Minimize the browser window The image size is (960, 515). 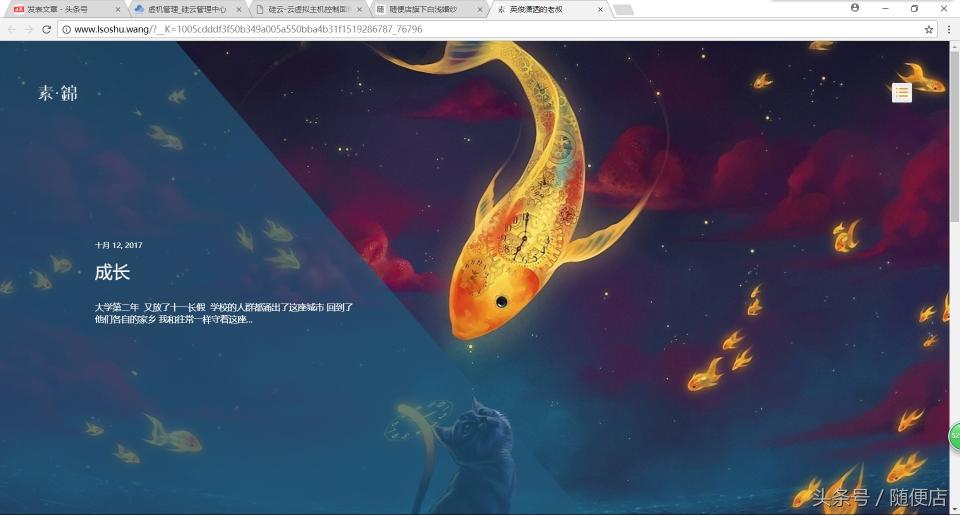click(x=885, y=9)
